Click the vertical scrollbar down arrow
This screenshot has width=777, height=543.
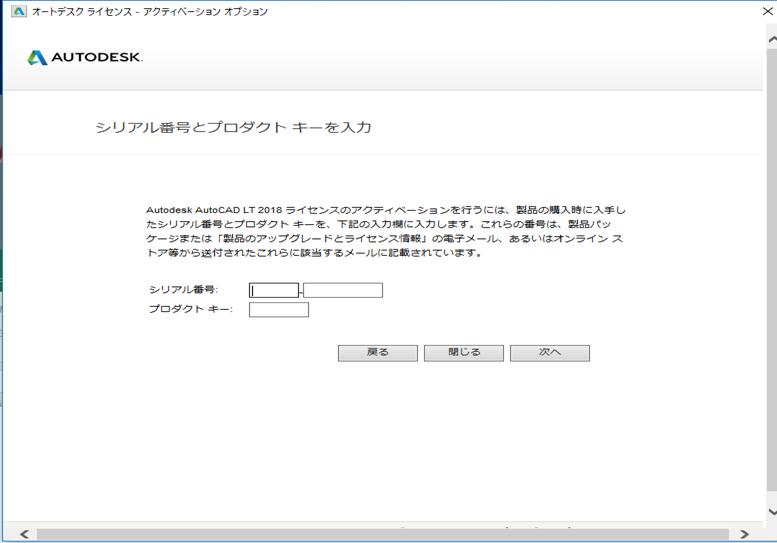click(772, 512)
